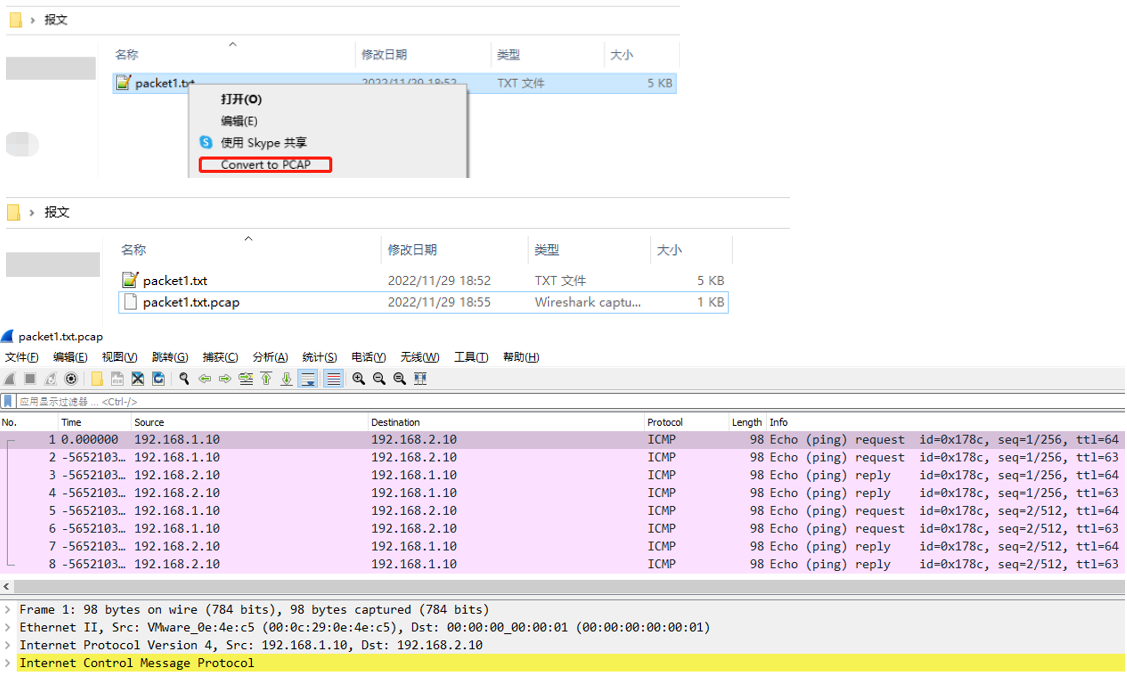Click the resize columns toolbar icon
The width and height of the screenshot is (1127, 687).
(420, 379)
